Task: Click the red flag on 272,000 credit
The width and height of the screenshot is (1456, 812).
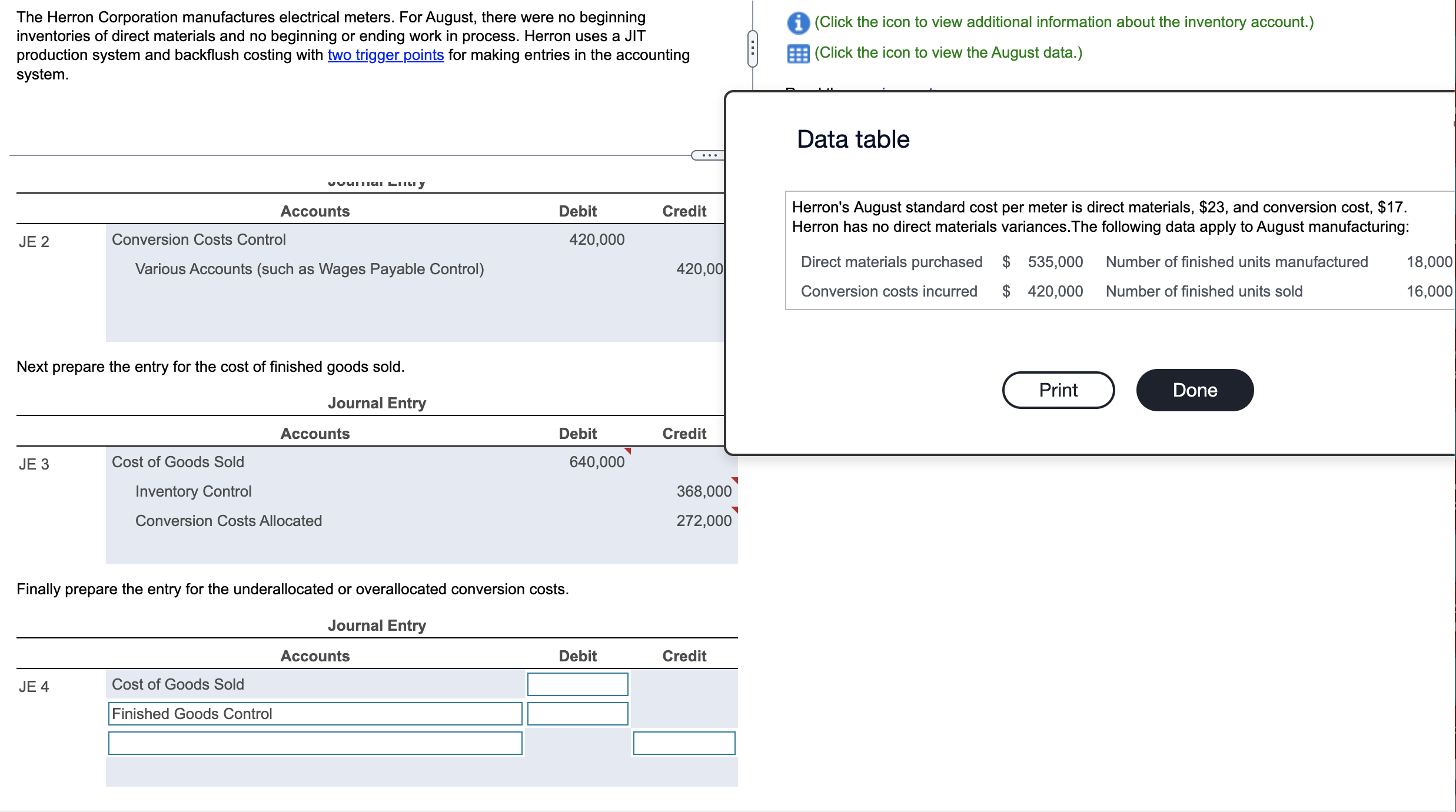Action: (734, 510)
